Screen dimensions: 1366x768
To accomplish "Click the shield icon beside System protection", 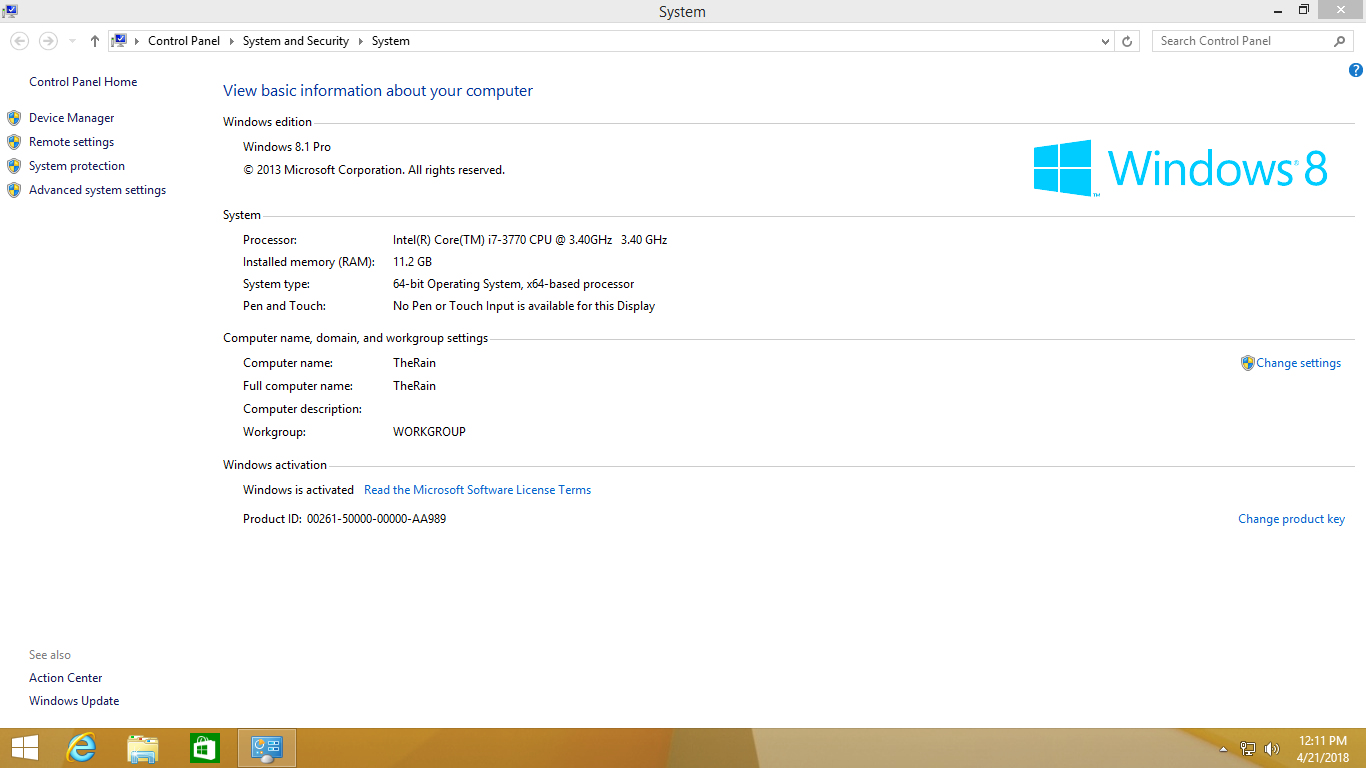I will pos(14,166).
